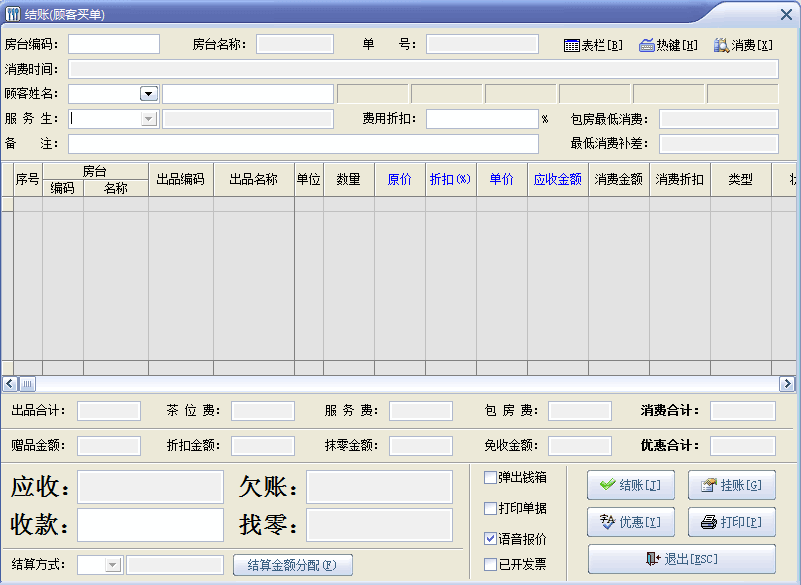The height and width of the screenshot is (585, 801).
Task: Uncheck the 语音报价 checkbox
Action: [x=490, y=538]
